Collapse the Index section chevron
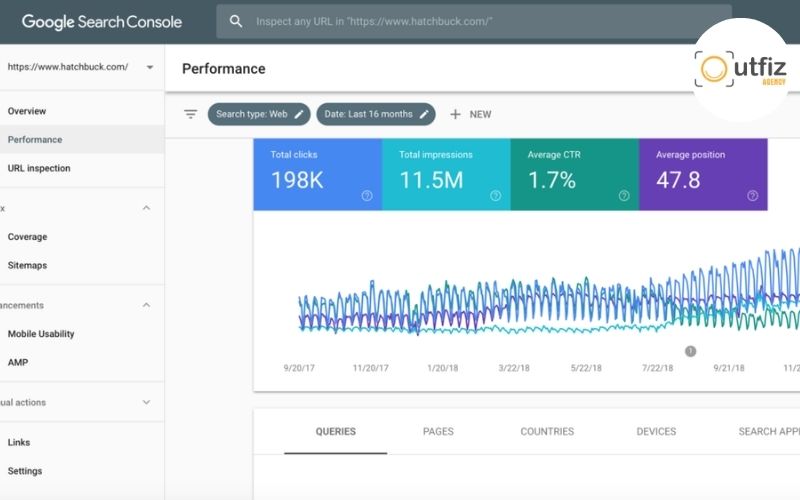 pos(146,208)
